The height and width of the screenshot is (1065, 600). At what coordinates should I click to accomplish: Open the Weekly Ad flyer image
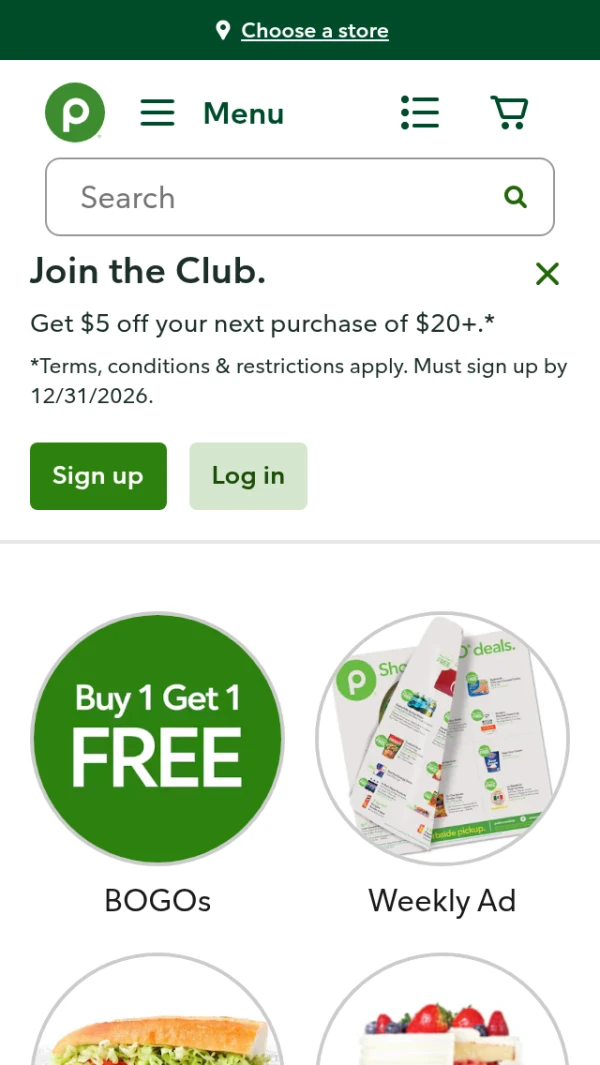(442, 738)
